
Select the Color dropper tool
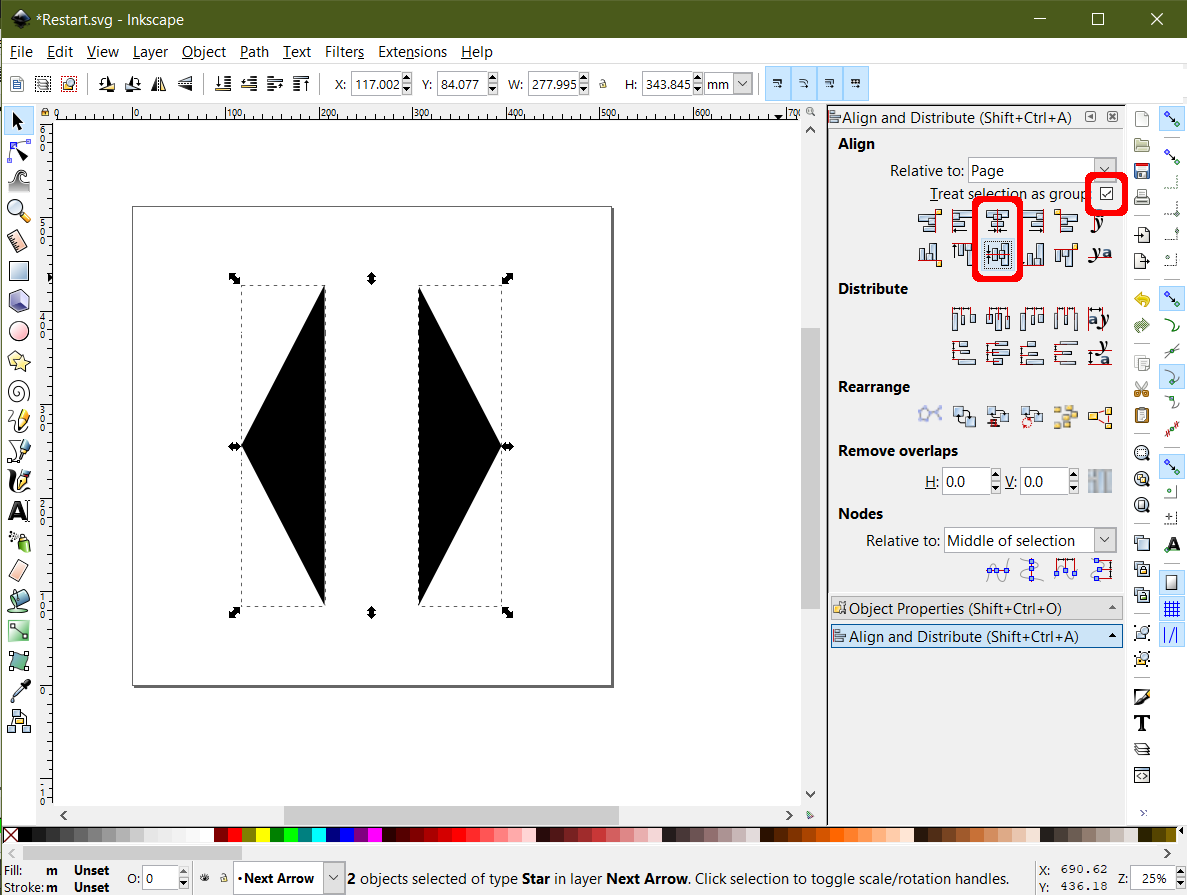point(18,690)
